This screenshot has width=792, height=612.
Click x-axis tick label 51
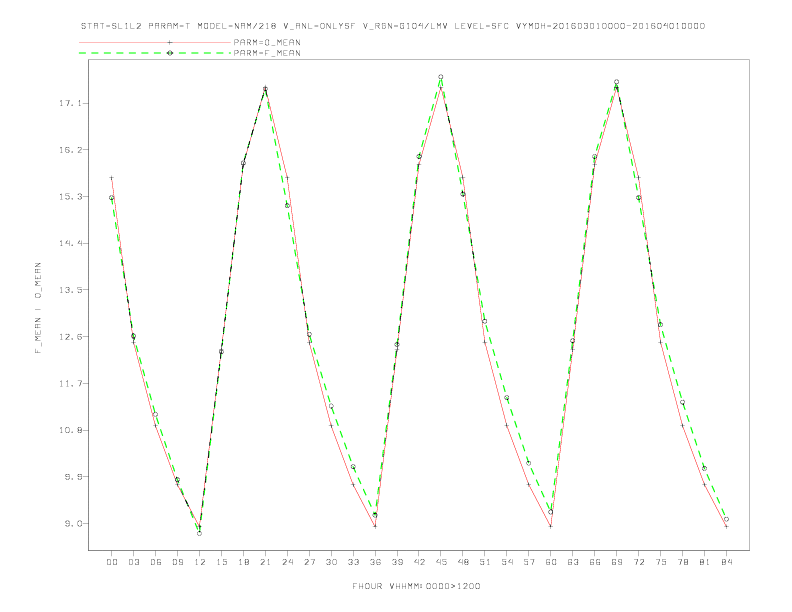click(485, 562)
